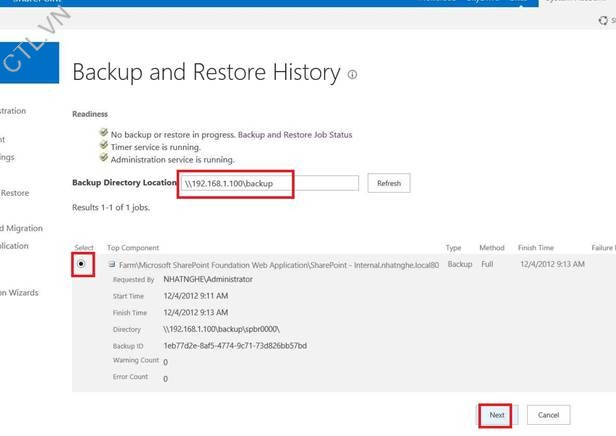Click the Backup type cell
Screen dimensions: 616x436
460,264
